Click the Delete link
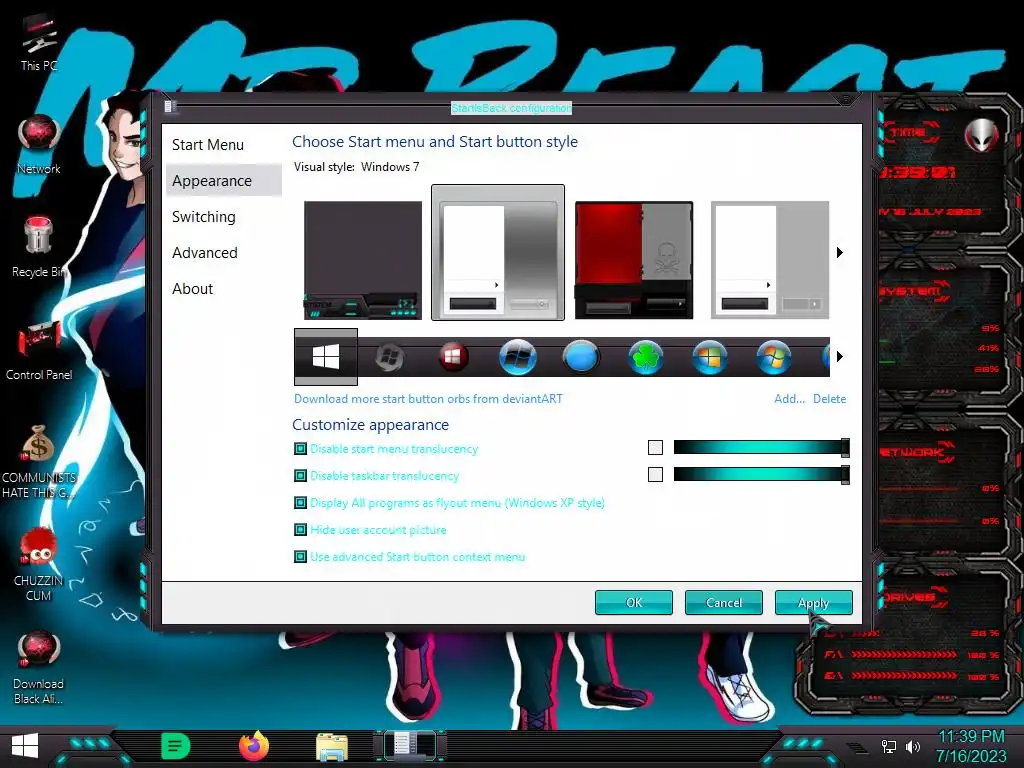 [829, 399]
